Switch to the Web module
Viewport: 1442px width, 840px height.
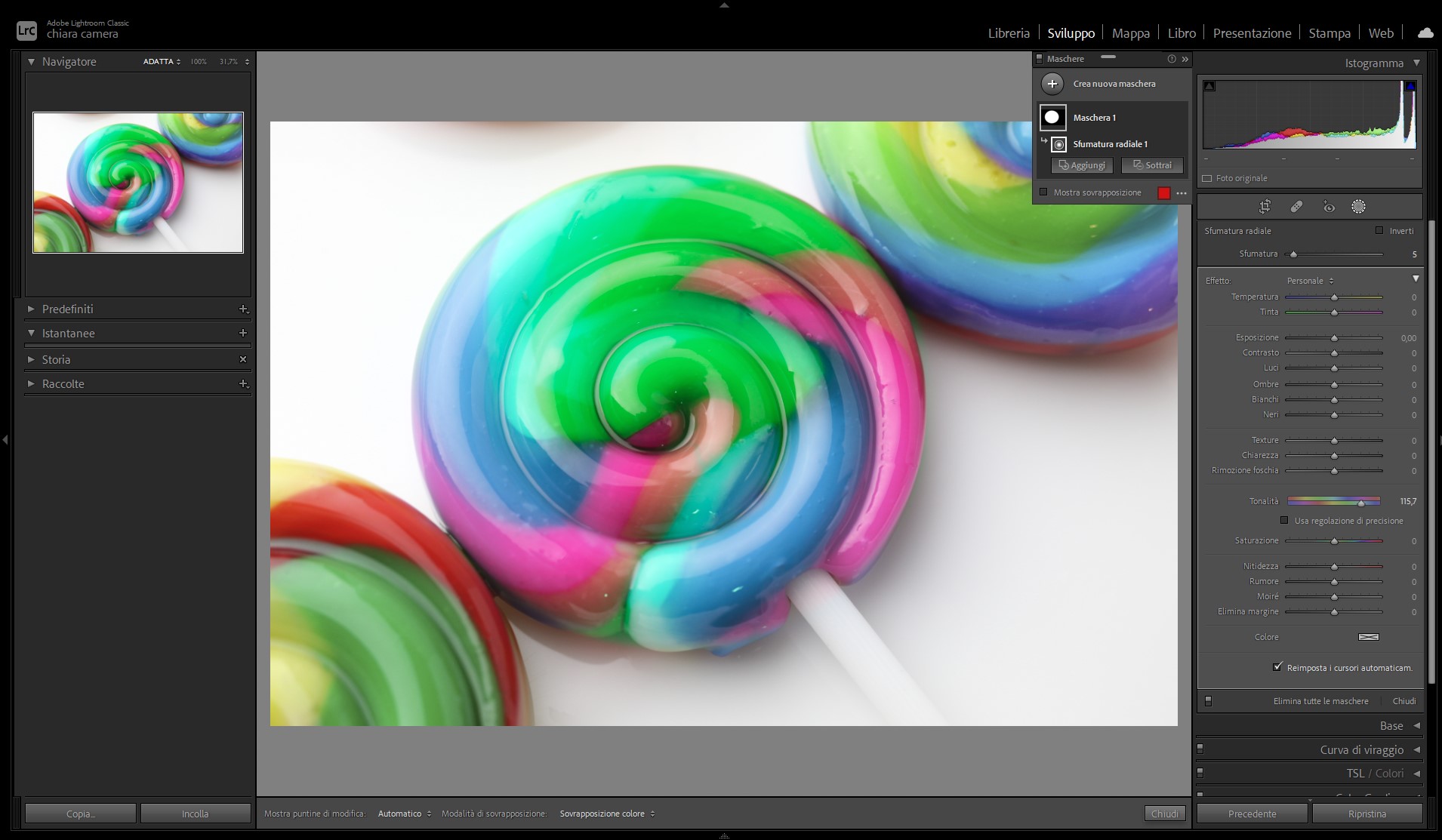[1381, 33]
